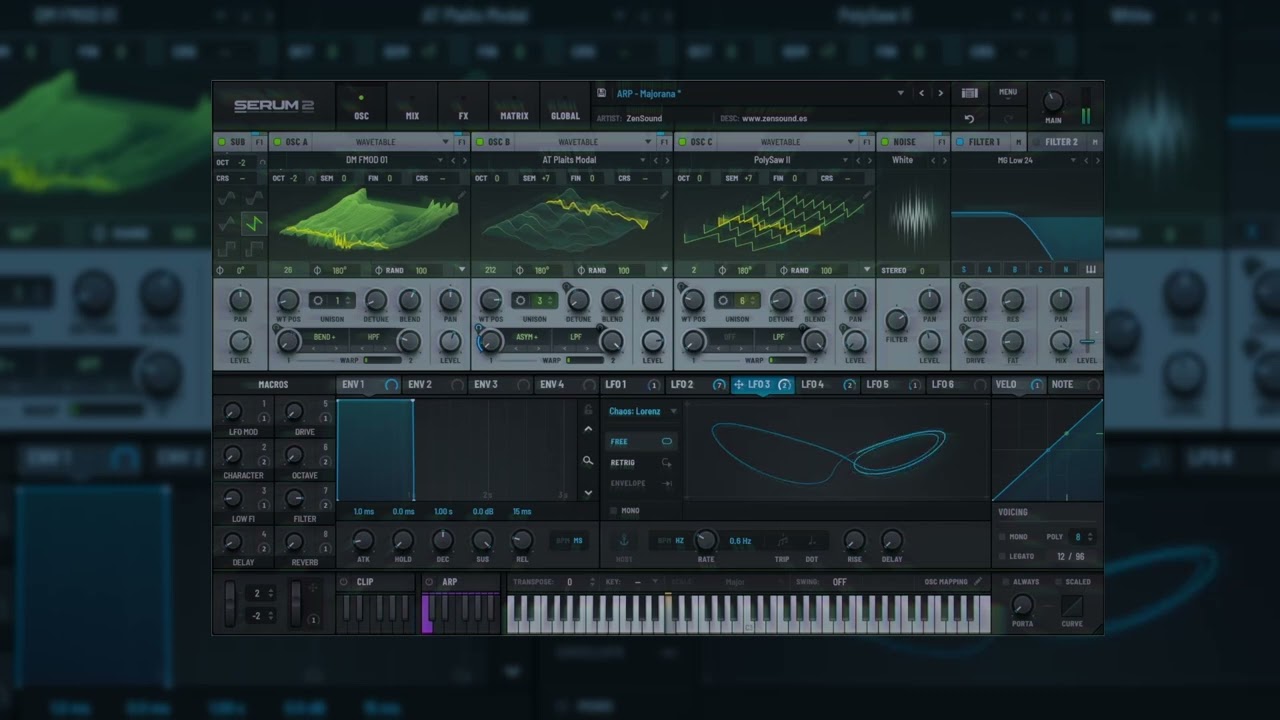Click the piano keys icon in filter routing
The image size is (1280, 720).
[1090, 269]
